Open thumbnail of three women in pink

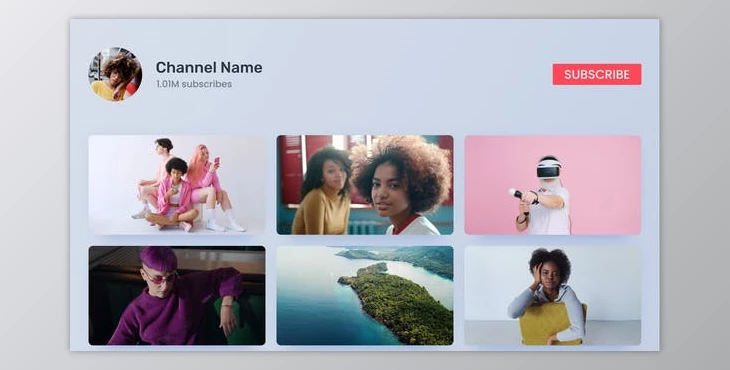[x=177, y=185]
